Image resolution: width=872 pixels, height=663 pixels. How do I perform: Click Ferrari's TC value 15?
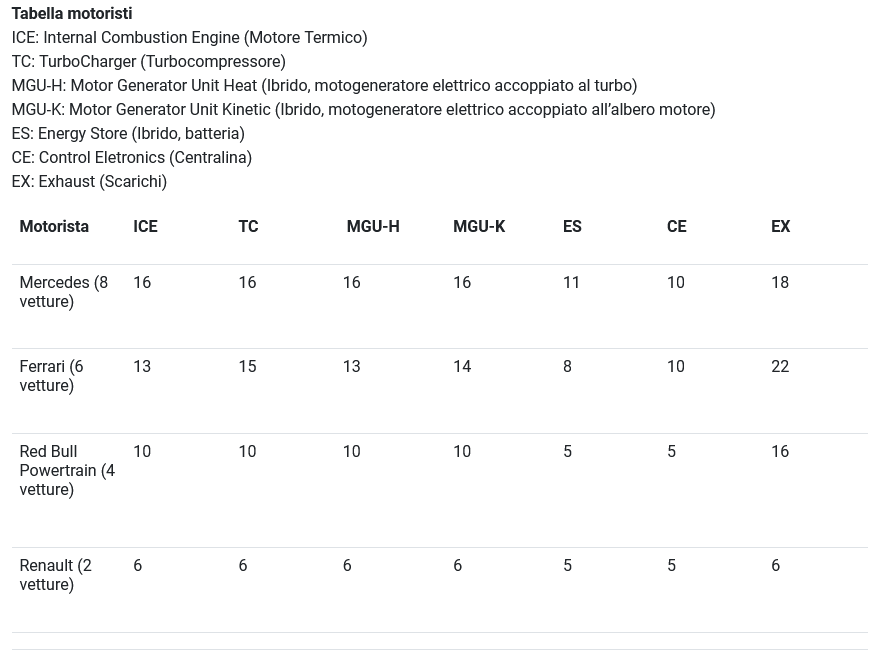(x=247, y=367)
